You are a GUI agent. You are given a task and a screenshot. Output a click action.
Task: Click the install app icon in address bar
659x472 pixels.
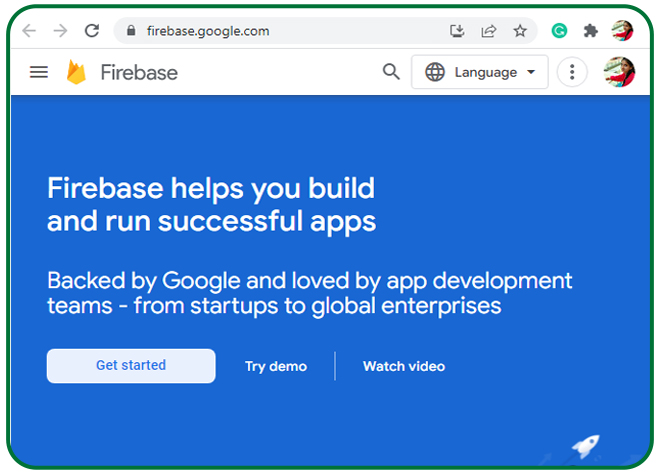[x=457, y=31]
